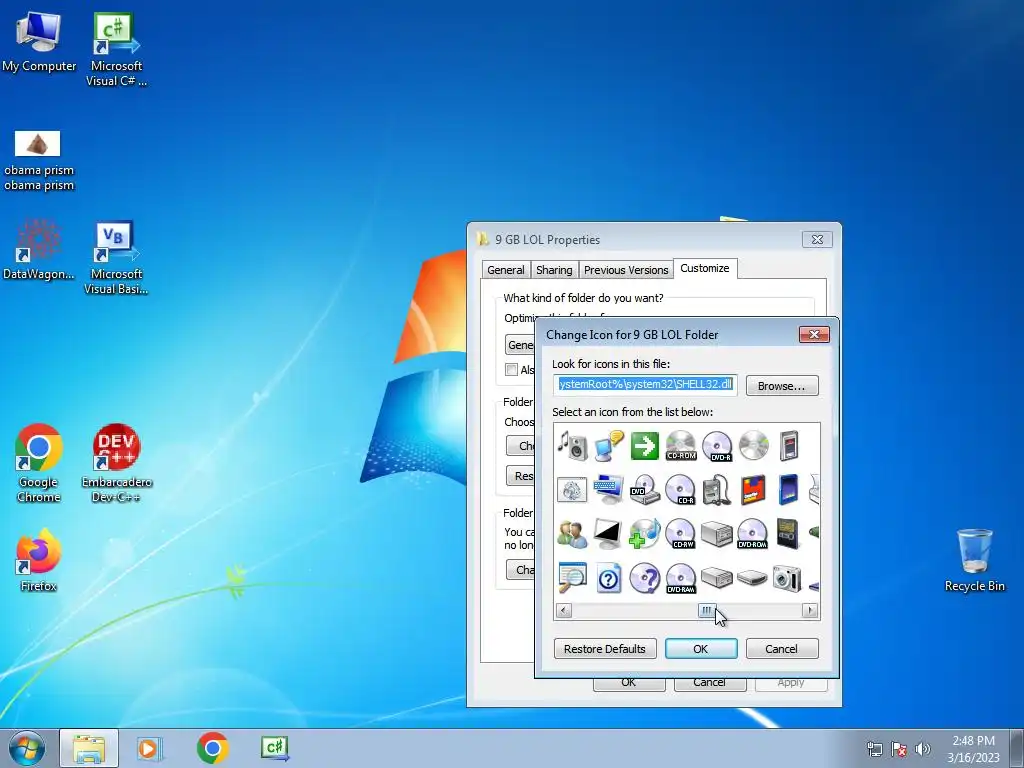The width and height of the screenshot is (1024, 768).
Task: Click the Action Center flag tray icon
Action: tap(899, 749)
